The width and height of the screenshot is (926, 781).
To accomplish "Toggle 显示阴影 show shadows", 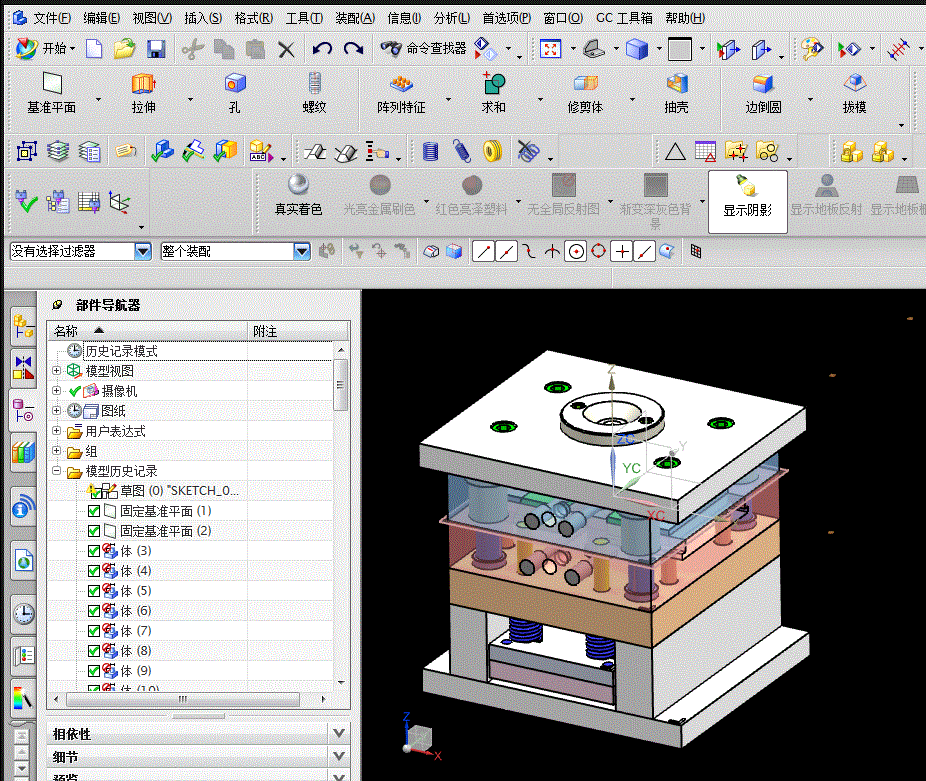I will [748, 202].
